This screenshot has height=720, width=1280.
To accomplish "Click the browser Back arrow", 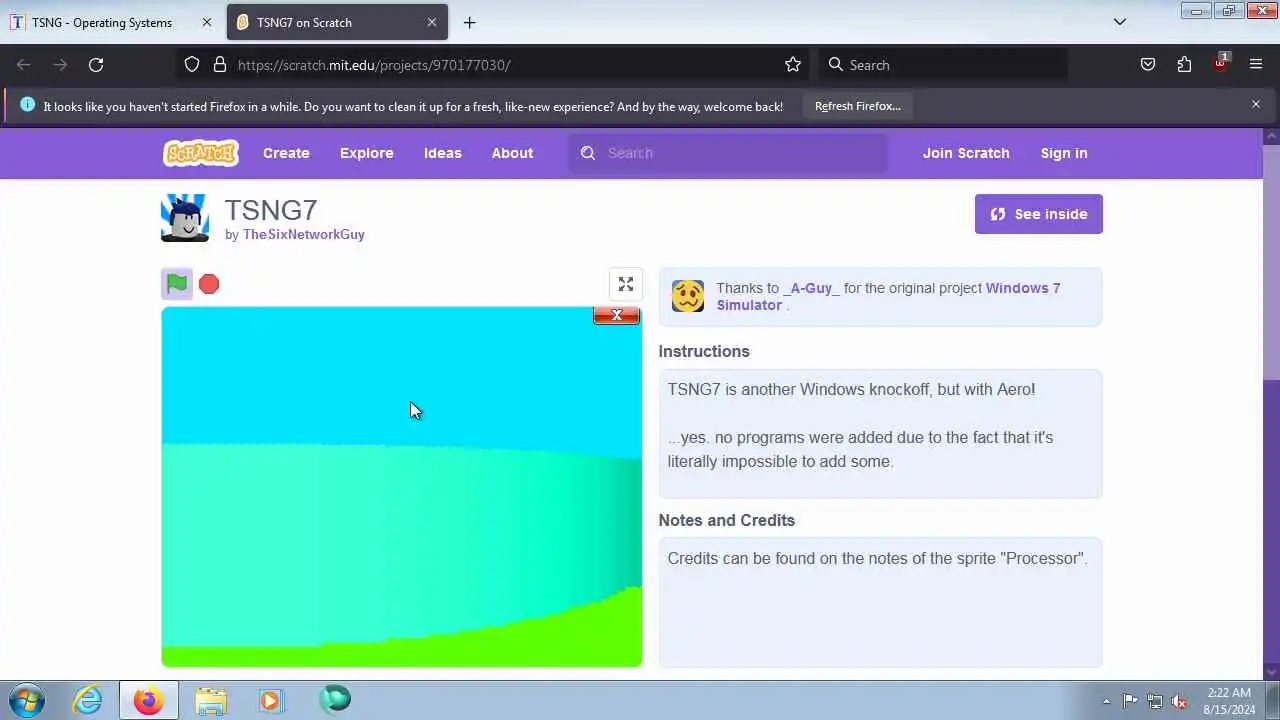I will [x=24, y=65].
